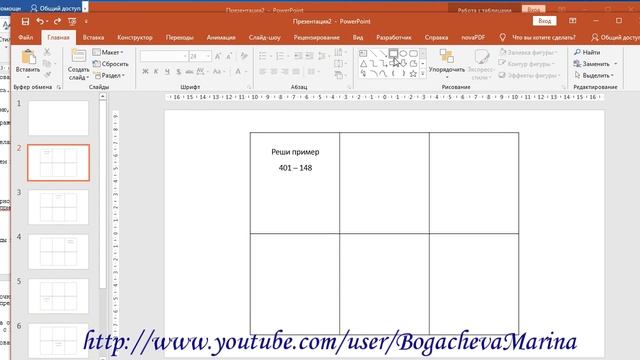
Task: Click the Copy icon in Буфер обмена
Action: coord(47,63)
